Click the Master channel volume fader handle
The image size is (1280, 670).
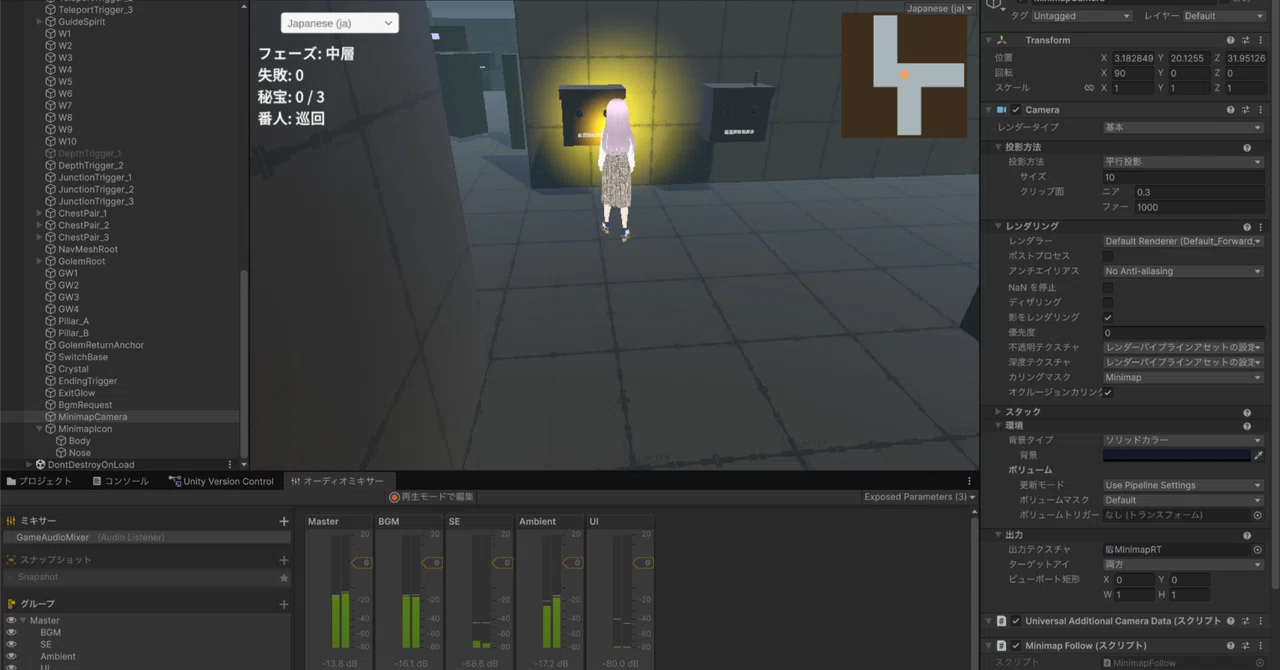pyautogui.click(x=362, y=563)
